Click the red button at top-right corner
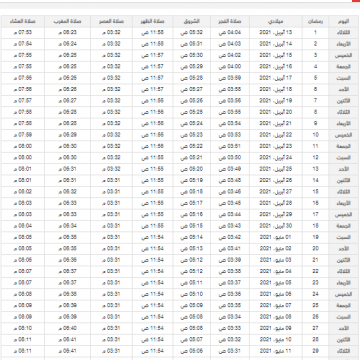The width and height of the screenshot is (360, 360). click(356, 1)
